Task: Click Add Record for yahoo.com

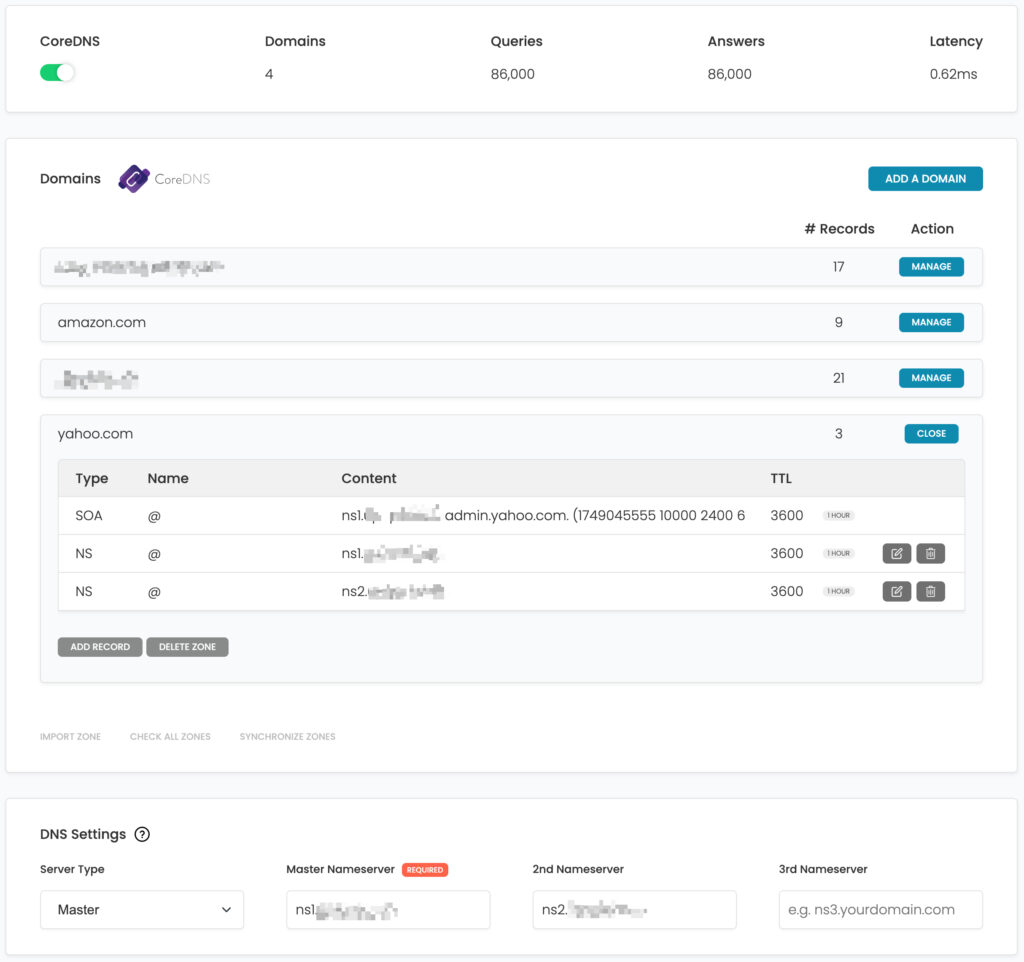Action: coord(99,646)
